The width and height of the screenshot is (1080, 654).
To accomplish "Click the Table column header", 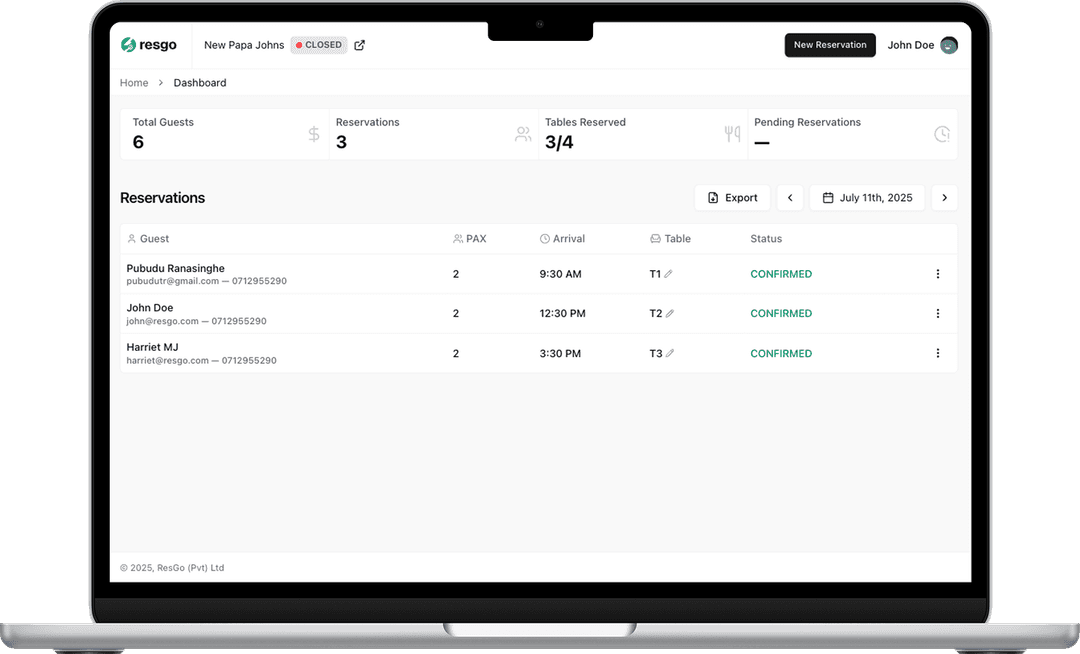I will coord(670,239).
